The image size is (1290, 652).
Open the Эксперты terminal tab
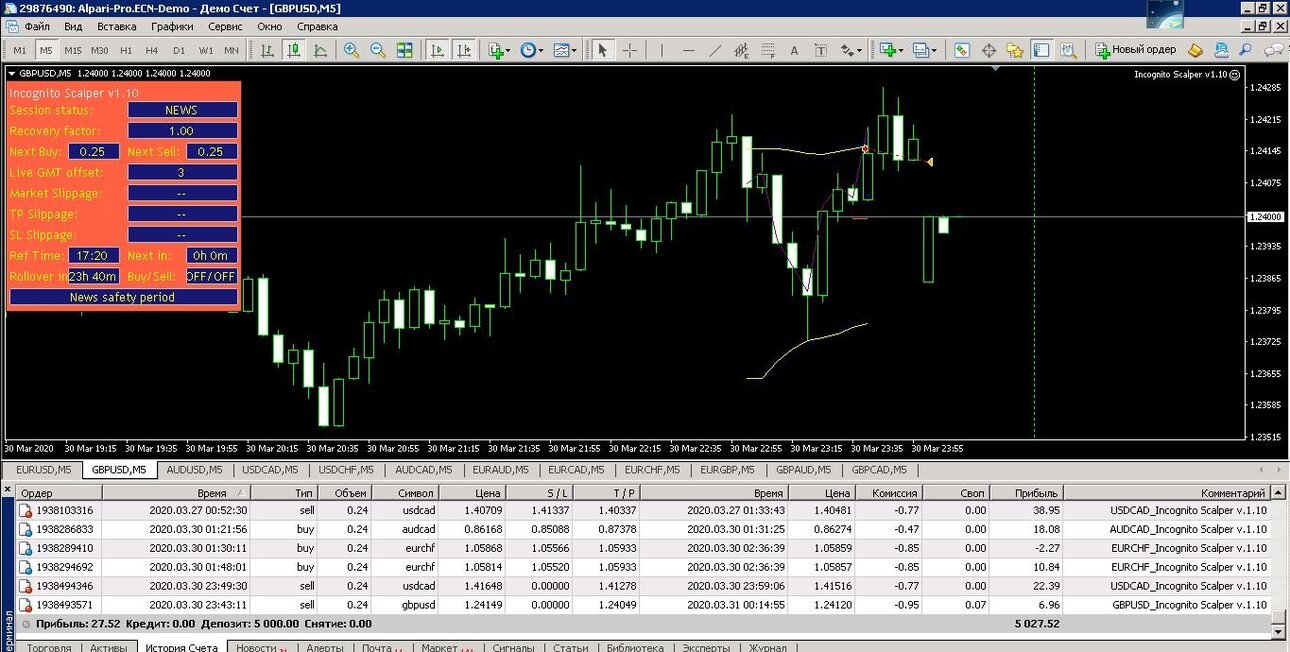coord(706,648)
